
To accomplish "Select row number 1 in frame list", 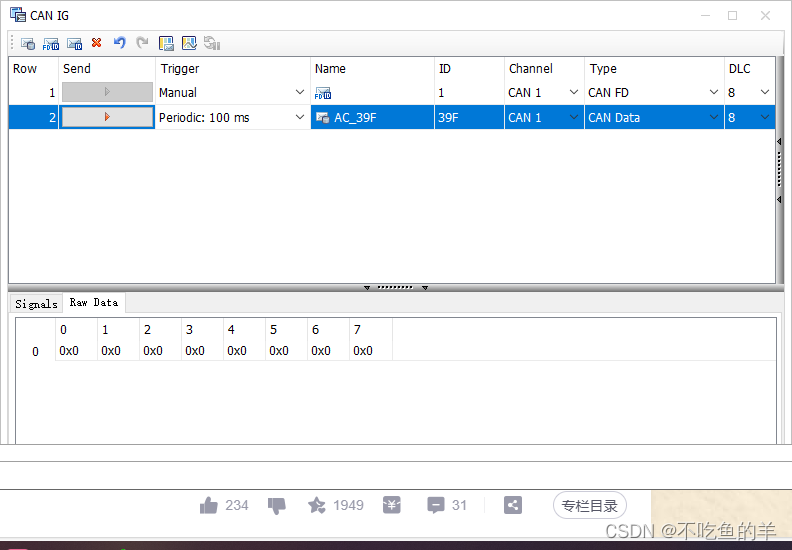I will click(34, 92).
